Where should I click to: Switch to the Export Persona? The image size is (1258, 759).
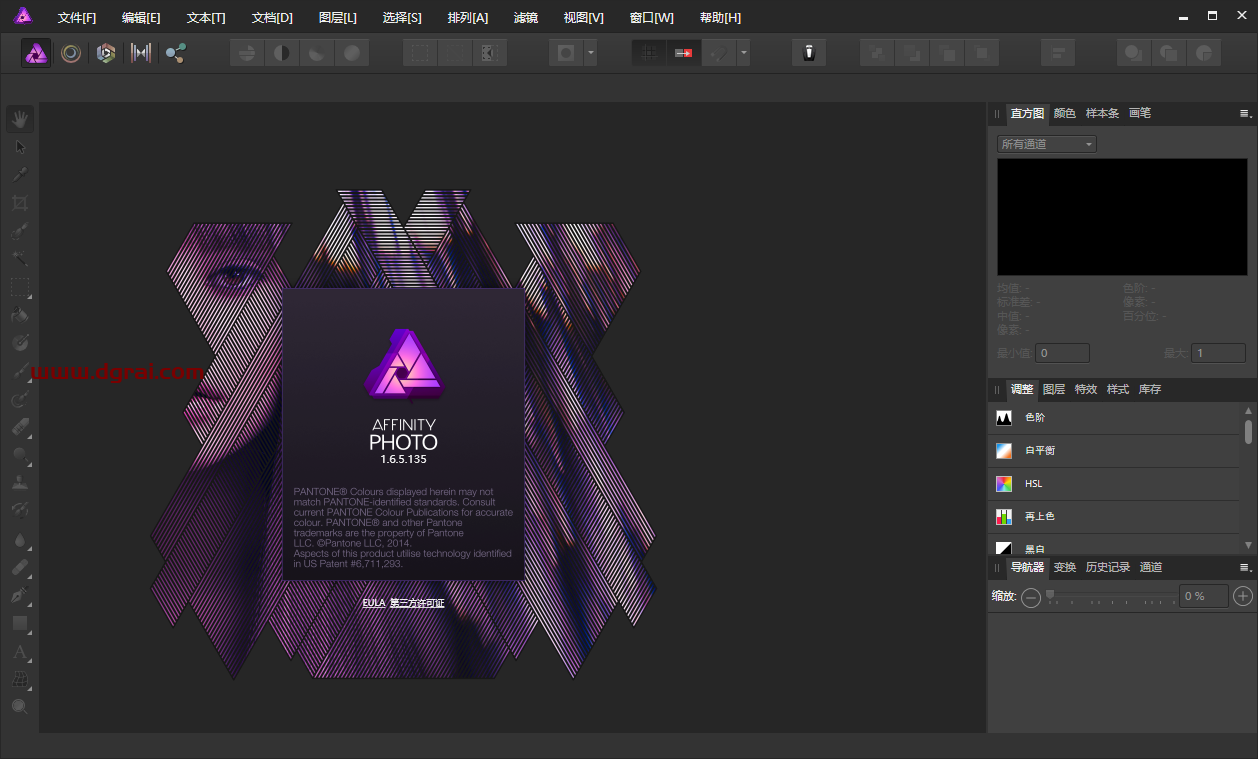point(176,53)
